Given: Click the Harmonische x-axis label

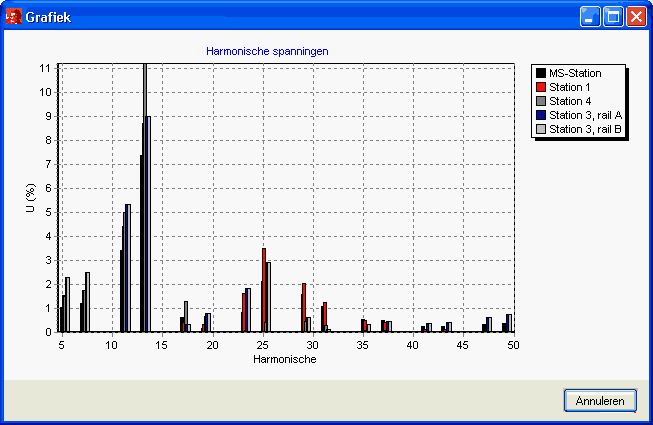Looking at the screenshot, I should 285,359.
